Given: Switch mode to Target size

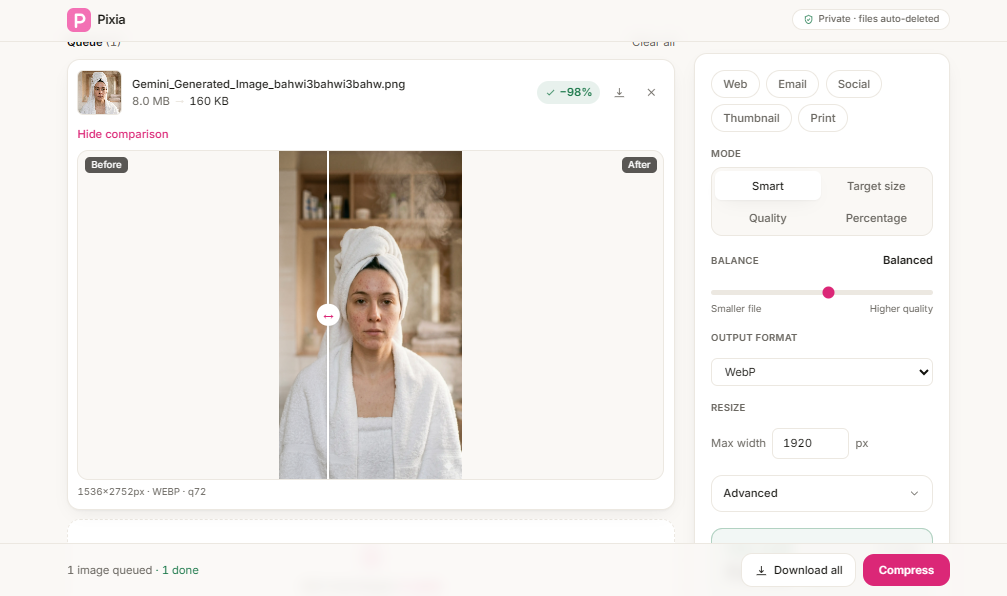Looking at the screenshot, I should pyautogui.click(x=876, y=186).
